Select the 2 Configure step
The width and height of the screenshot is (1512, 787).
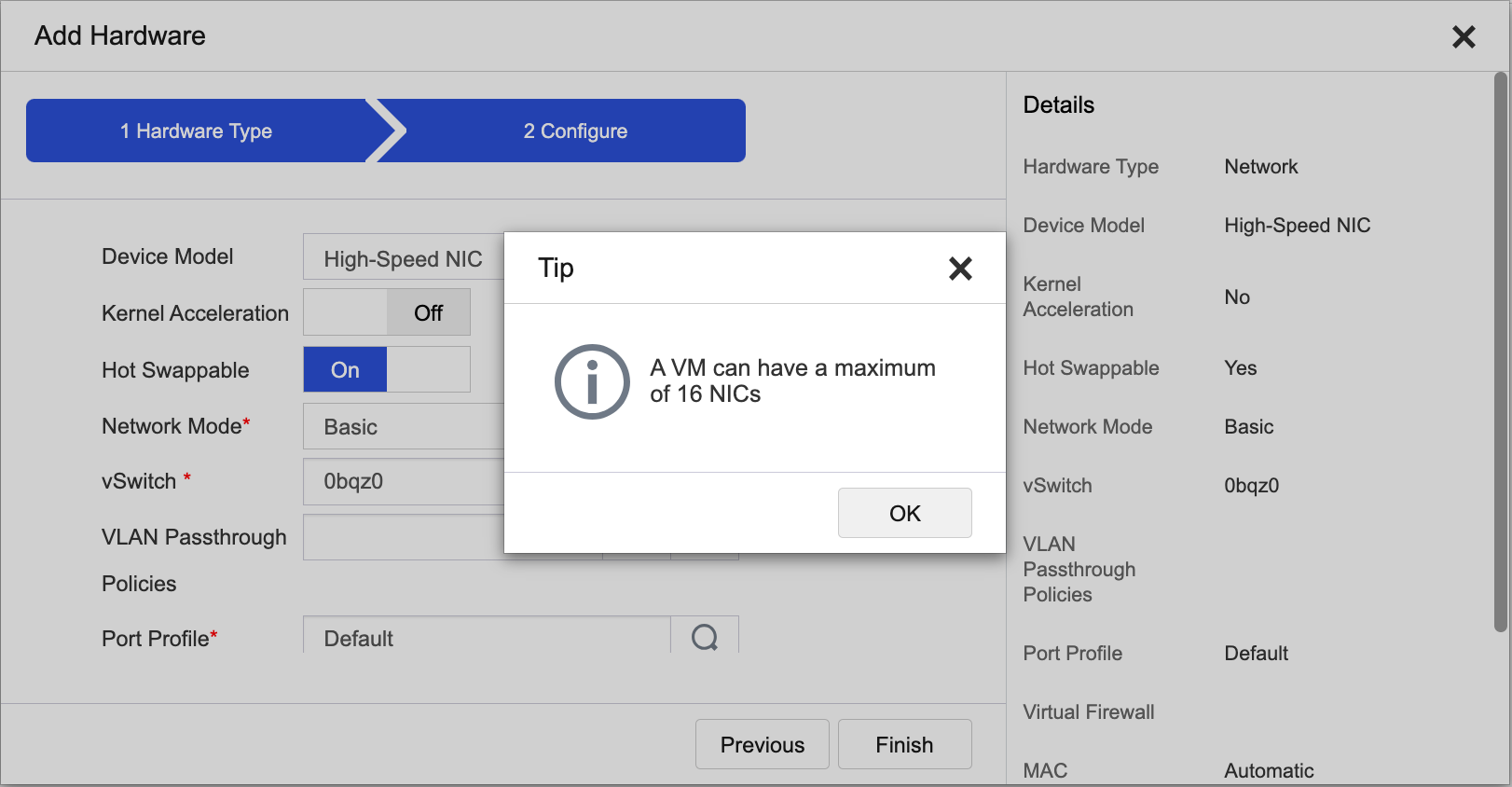[x=575, y=131]
